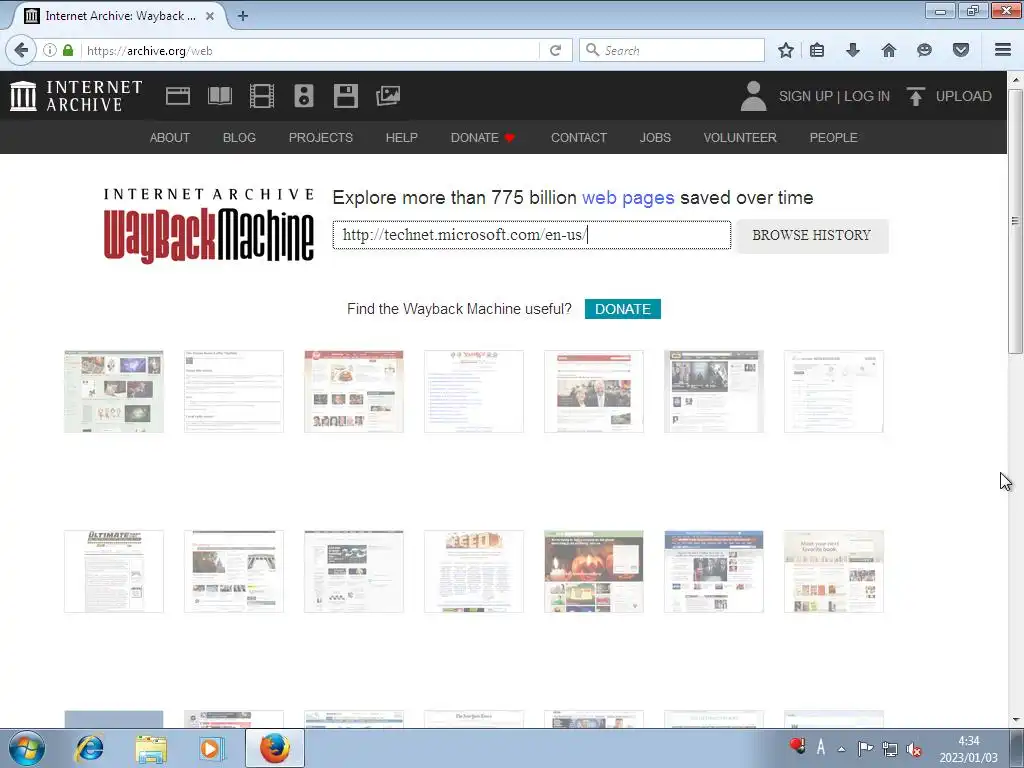The height and width of the screenshot is (768, 1024).
Task: Open the FEED page thumbnail
Action: tap(473, 571)
